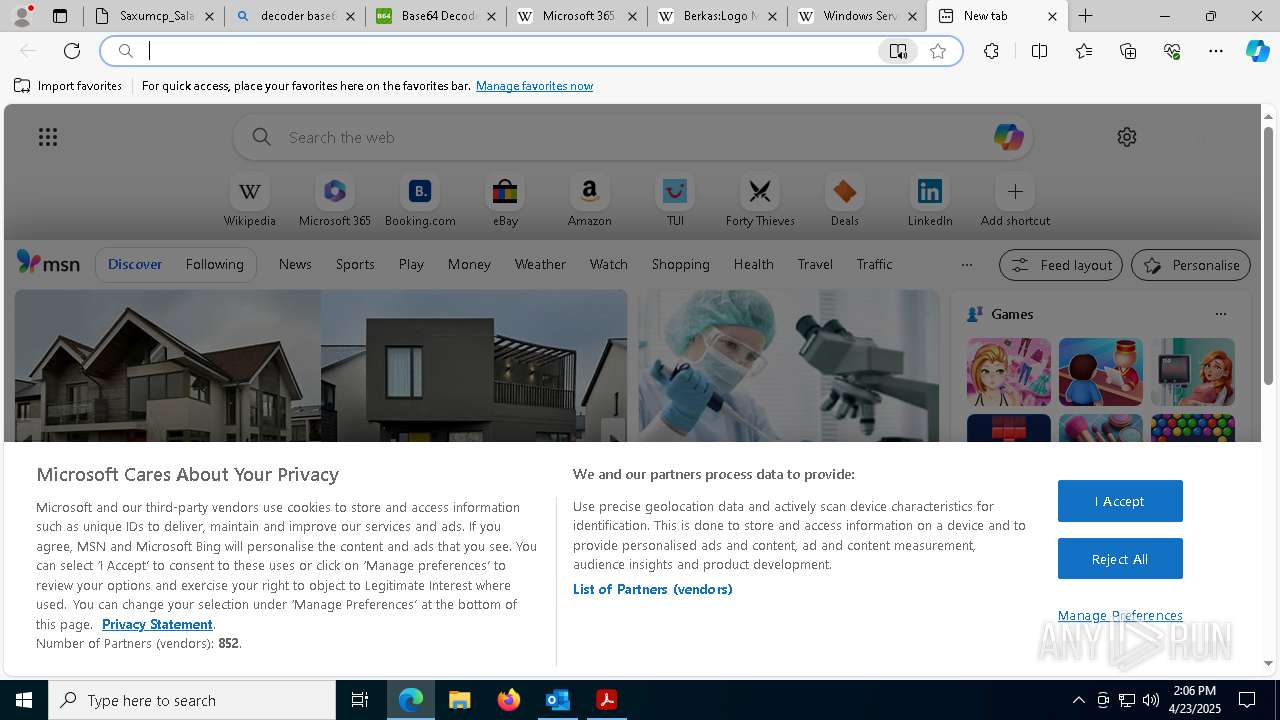This screenshot has width=1280, height=720.
Task: Launch the Copilot sidebar icon
Action: pos(1257,51)
